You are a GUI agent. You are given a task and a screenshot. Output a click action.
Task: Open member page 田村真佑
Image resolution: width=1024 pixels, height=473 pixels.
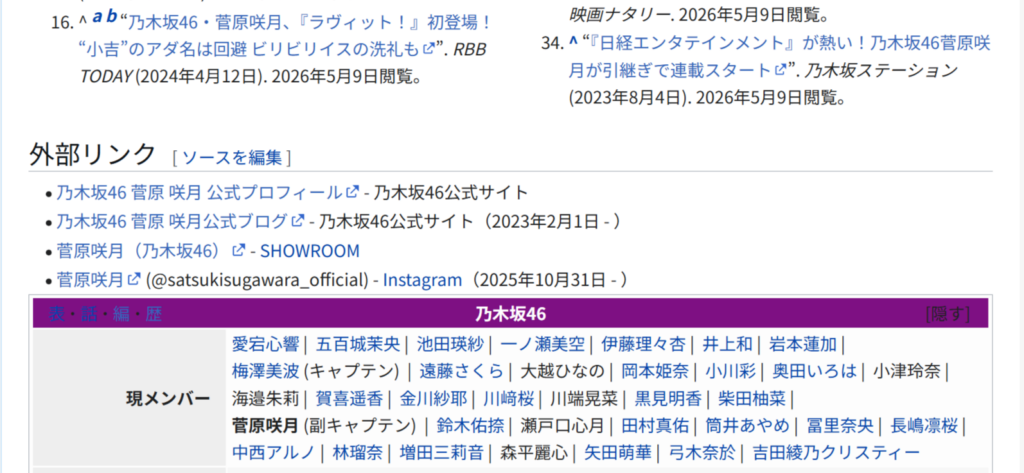(655, 426)
